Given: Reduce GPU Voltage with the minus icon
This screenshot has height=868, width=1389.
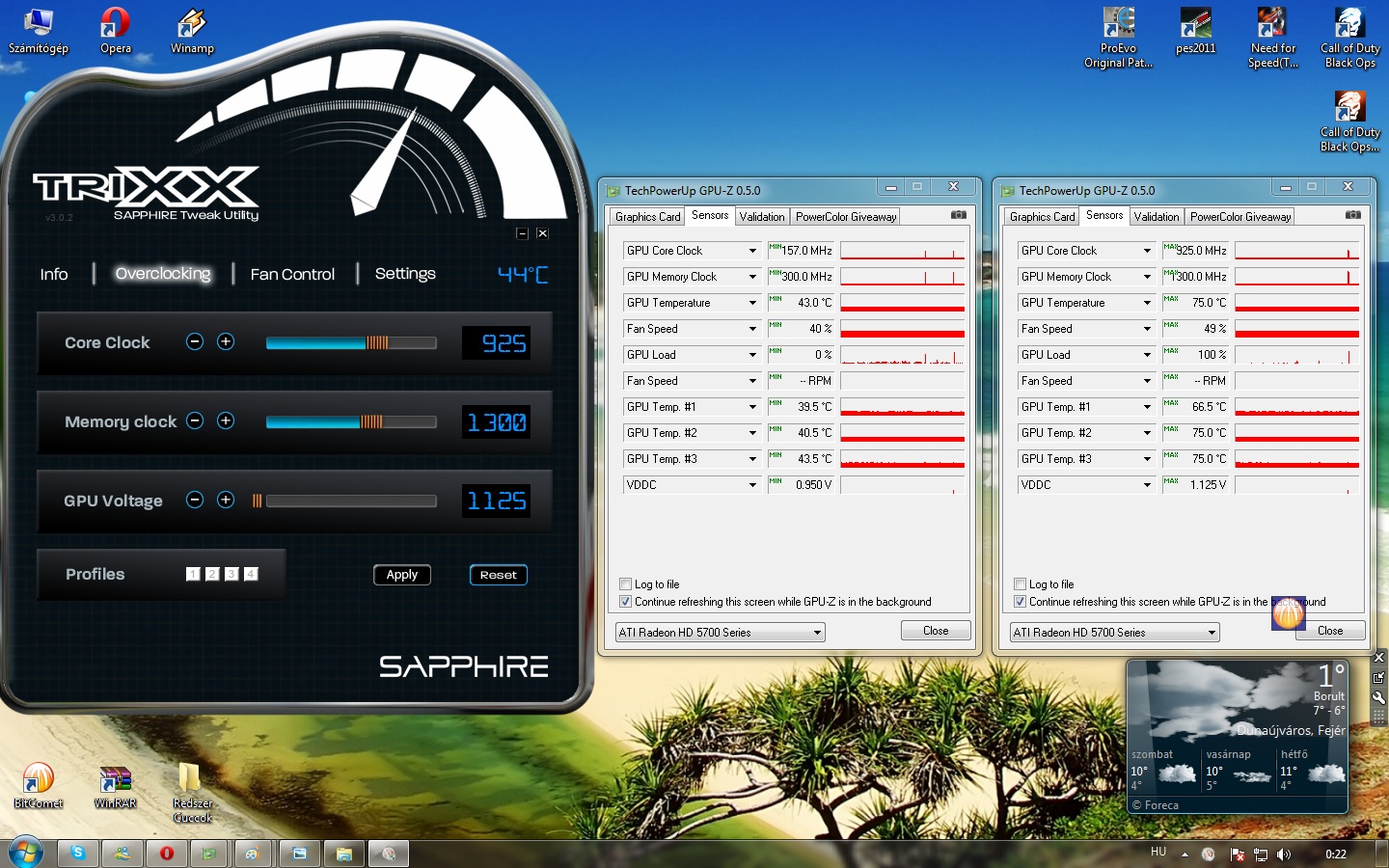Looking at the screenshot, I should pyautogui.click(x=195, y=500).
